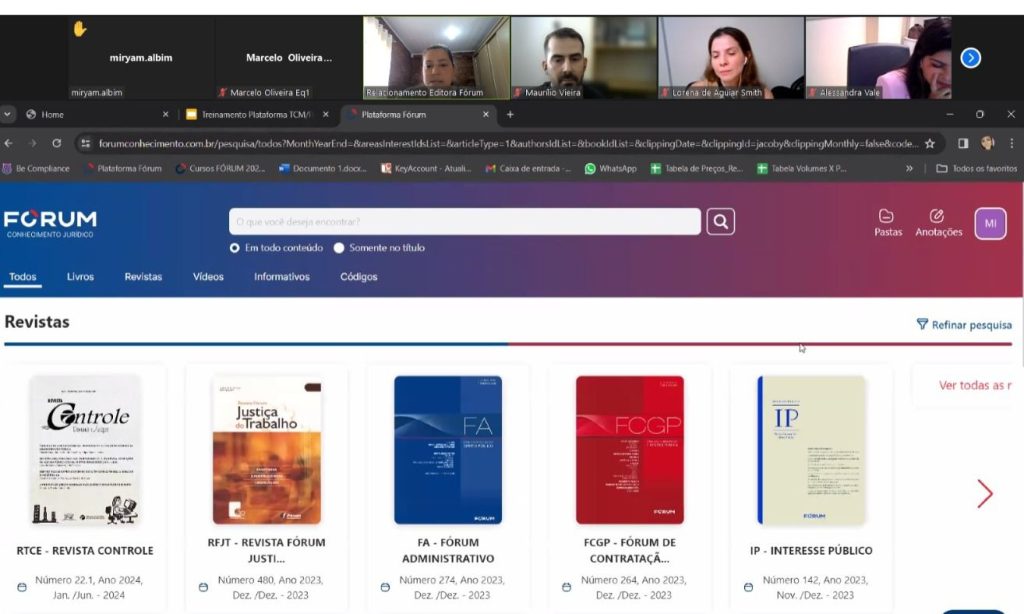Open the red FCGP cover thumbnail

pos(630,450)
